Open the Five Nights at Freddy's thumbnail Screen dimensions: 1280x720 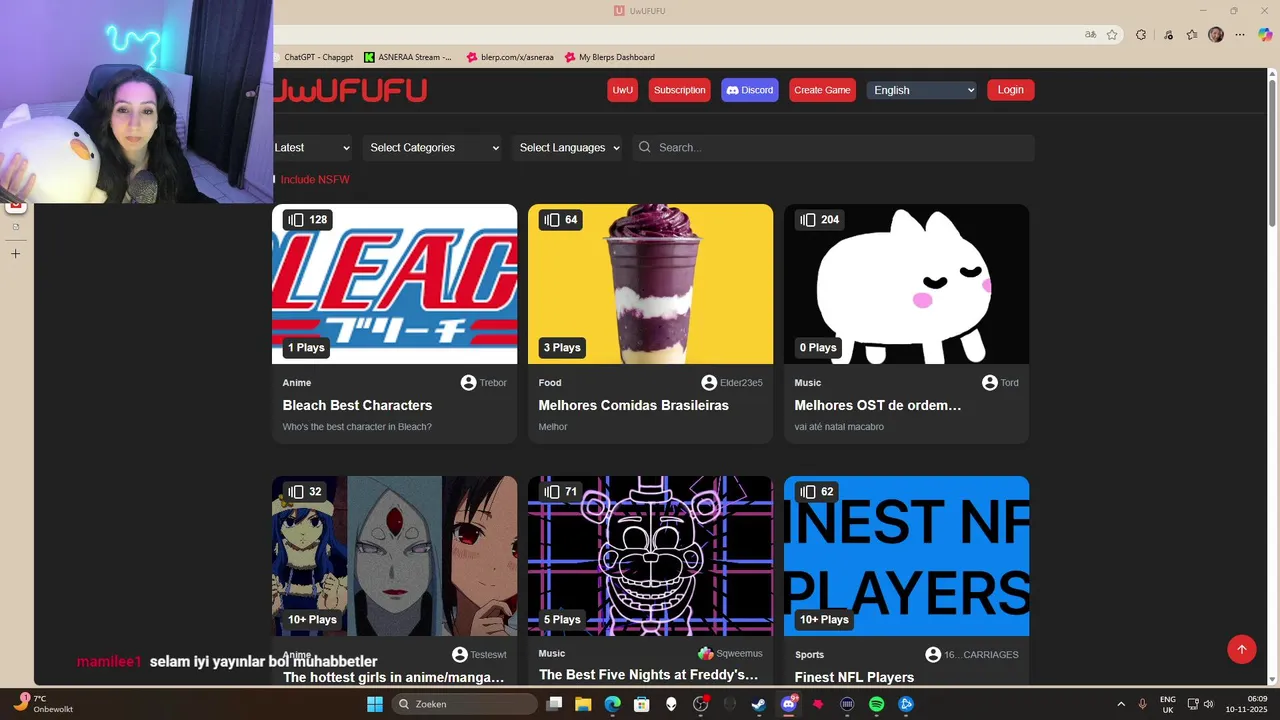(651, 556)
